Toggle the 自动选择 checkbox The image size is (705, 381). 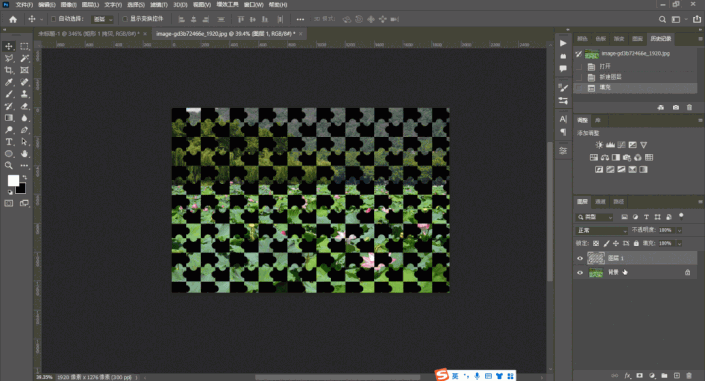[54, 19]
